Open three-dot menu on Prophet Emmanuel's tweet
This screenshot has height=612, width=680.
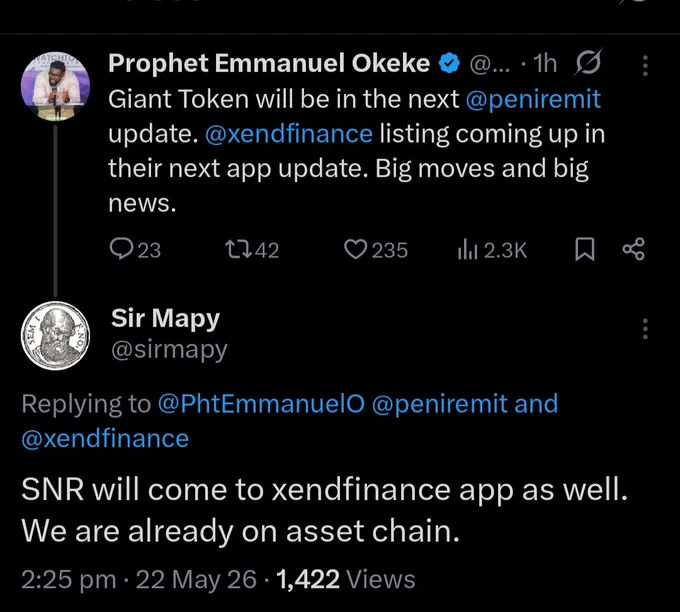[x=645, y=66]
